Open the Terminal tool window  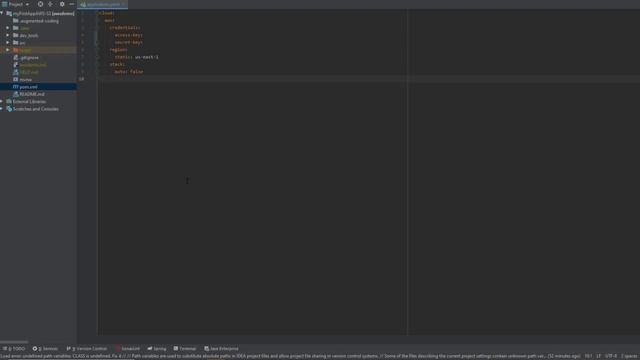tap(185, 349)
